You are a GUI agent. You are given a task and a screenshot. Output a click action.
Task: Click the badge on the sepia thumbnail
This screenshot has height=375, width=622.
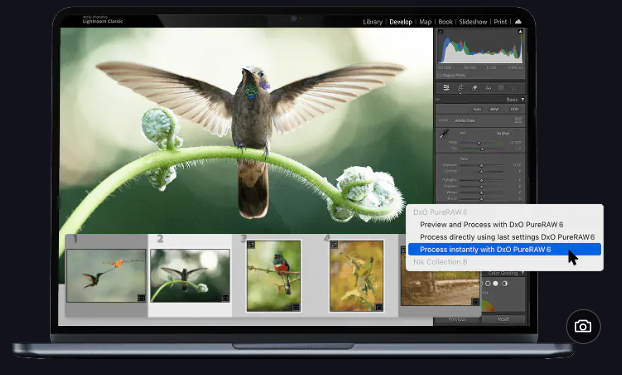click(476, 302)
